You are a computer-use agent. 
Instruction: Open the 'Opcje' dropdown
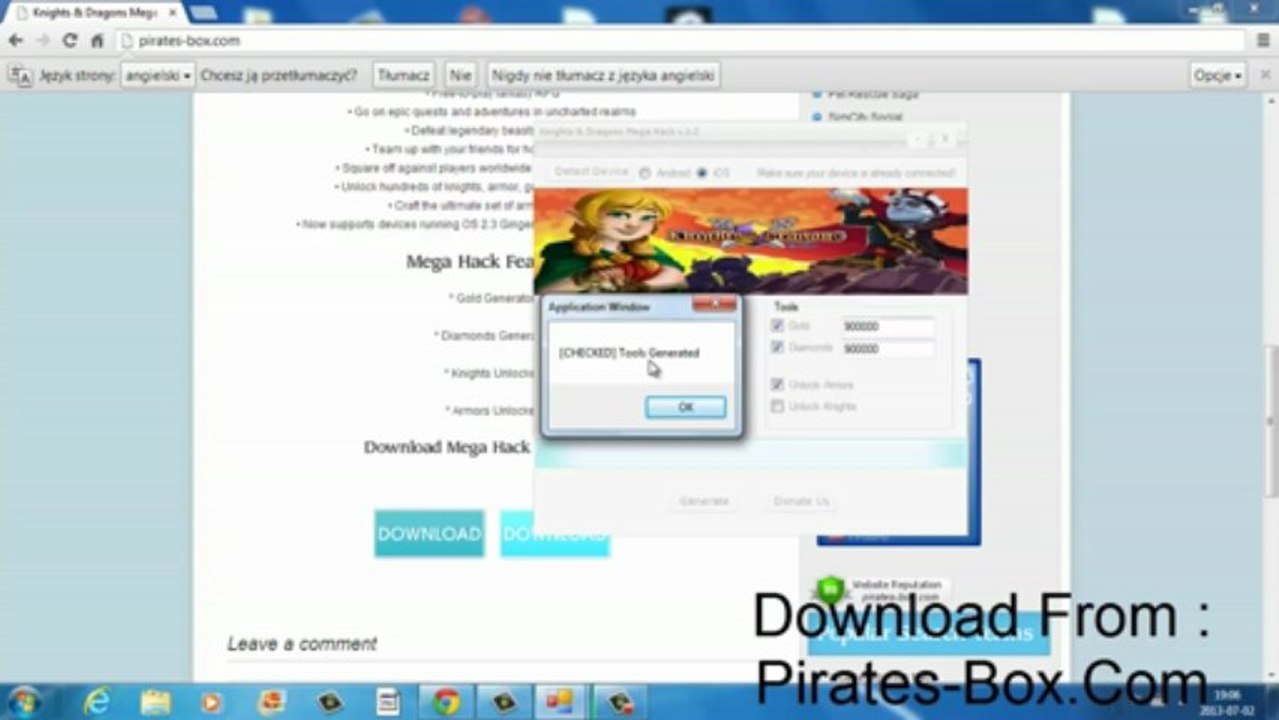pyautogui.click(x=1218, y=75)
